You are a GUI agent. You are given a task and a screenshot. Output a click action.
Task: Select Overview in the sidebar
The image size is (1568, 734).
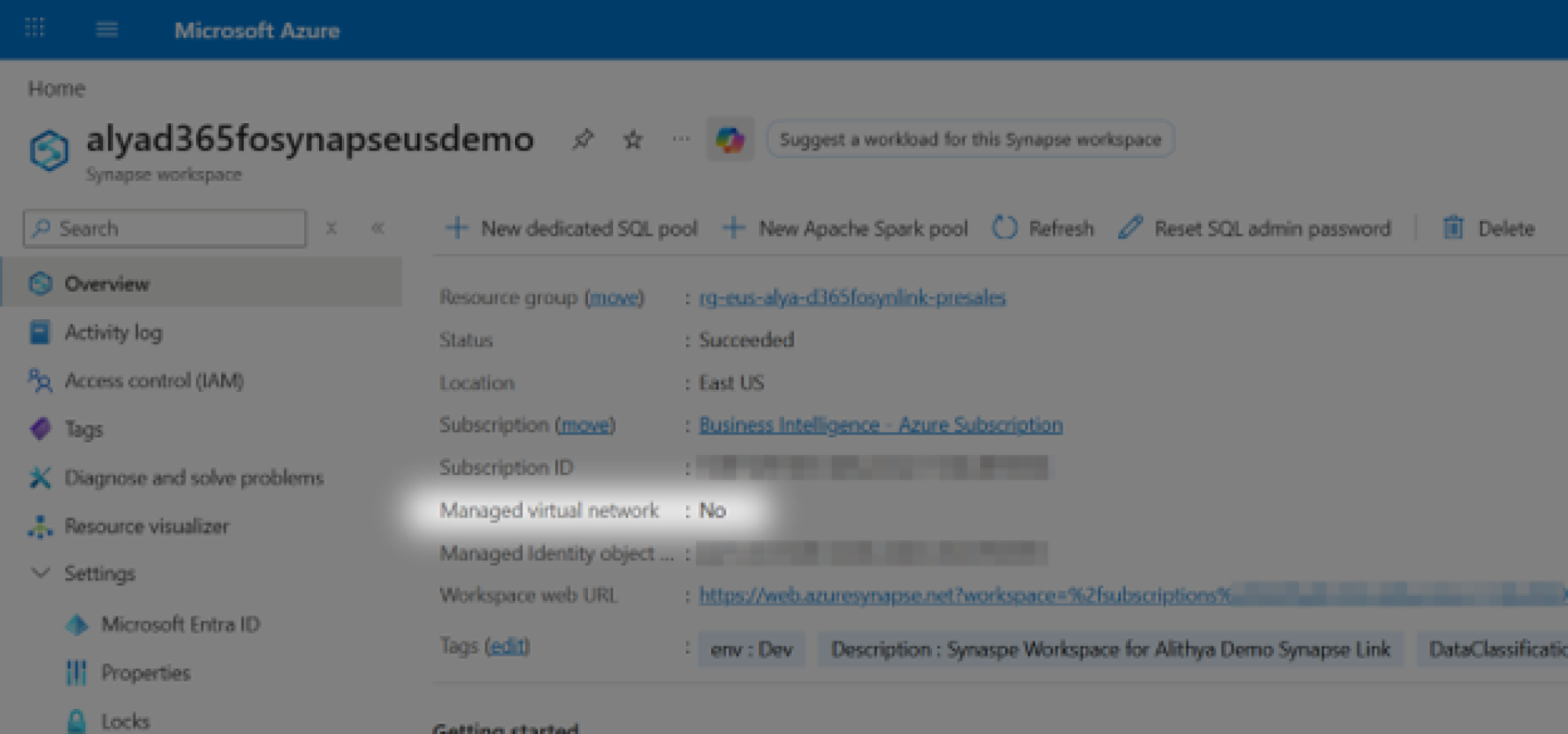pos(202,283)
